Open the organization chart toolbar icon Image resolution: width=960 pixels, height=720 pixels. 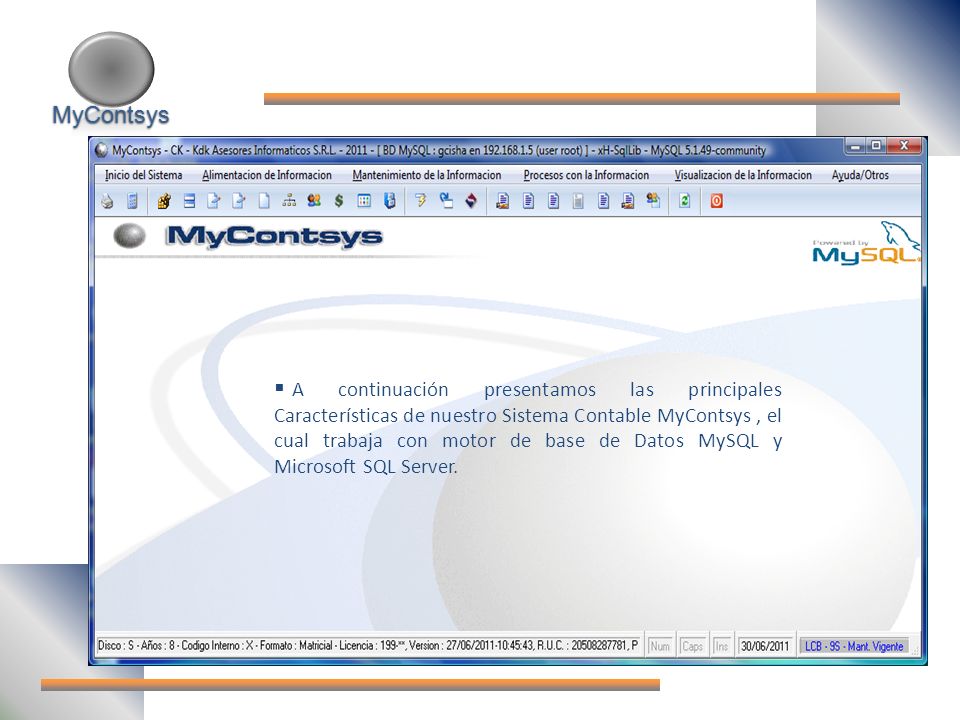click(289, 200)
